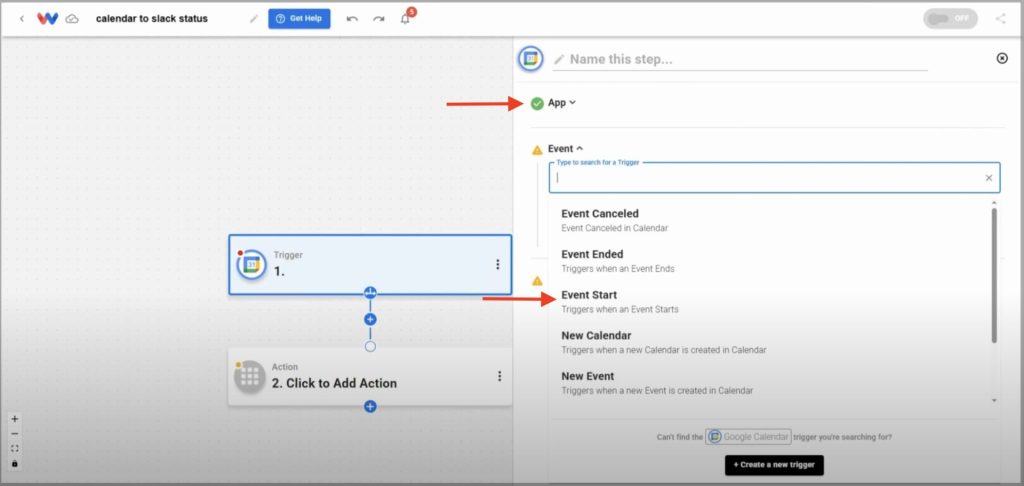Click the trigger list scrollbar
Image resolution: width=1024 pixels, height=486 pixels.
coord(994,275)
